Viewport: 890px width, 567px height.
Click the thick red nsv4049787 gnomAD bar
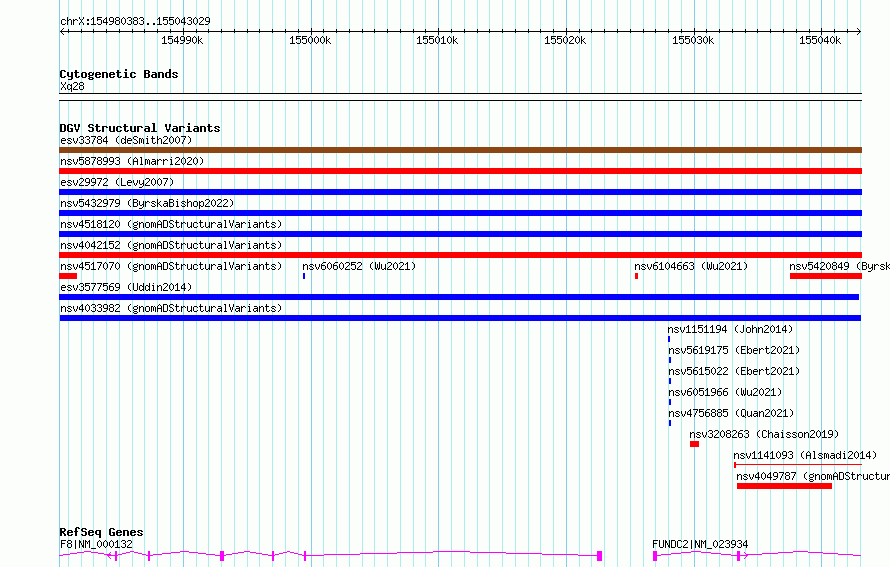pyautogui.click(x=784, y=486)
